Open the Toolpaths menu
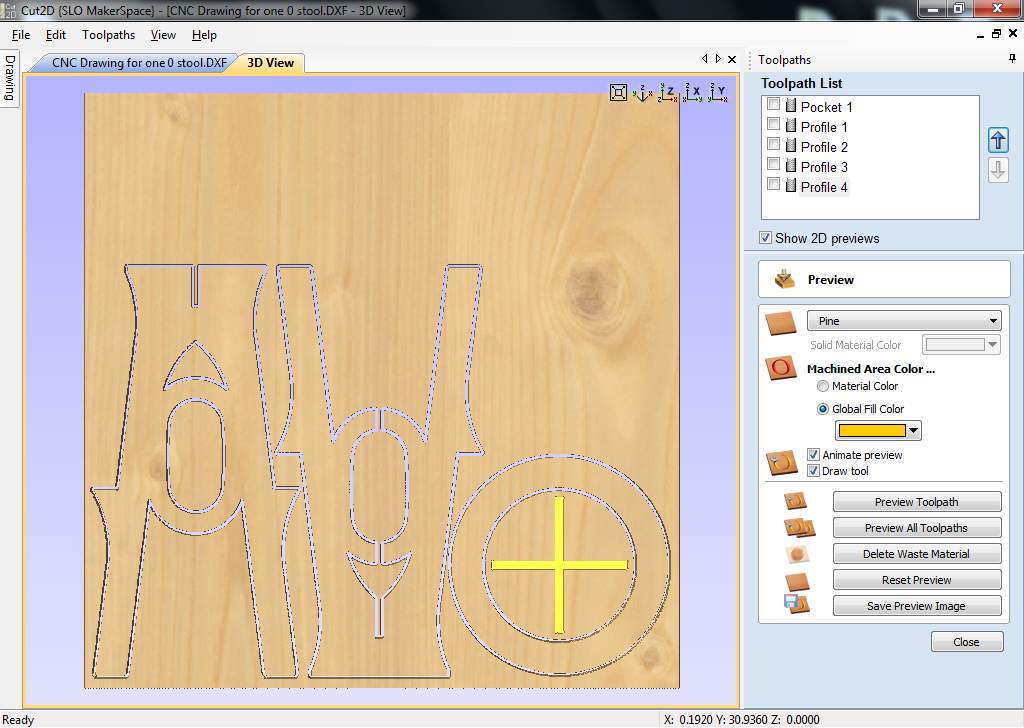Screen dimensions: 1024x728 coord(108,34)
